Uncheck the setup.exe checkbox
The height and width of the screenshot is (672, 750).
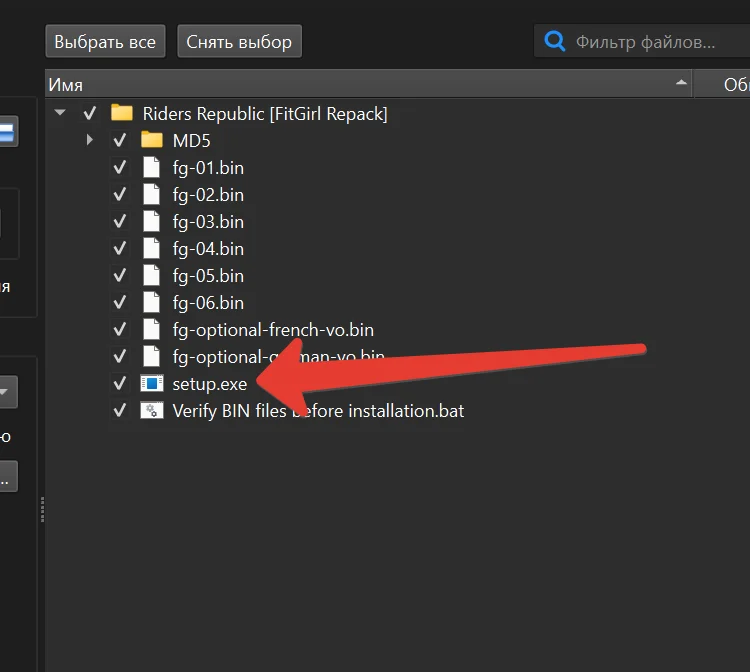[120, 383]
